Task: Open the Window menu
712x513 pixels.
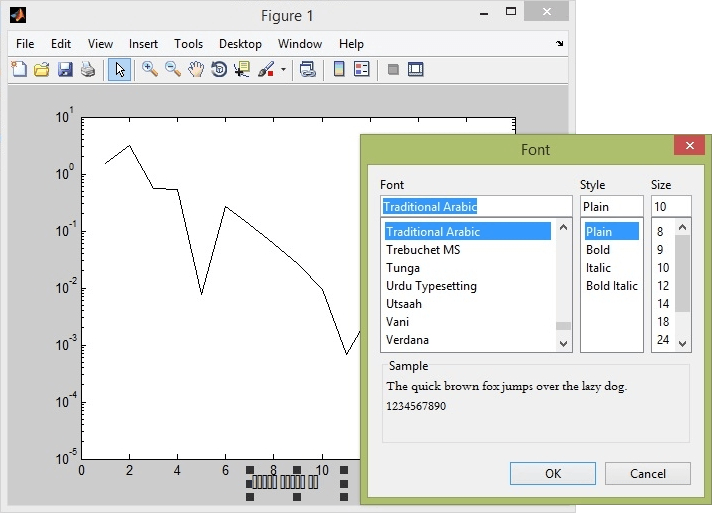Action: pyautogui.click(x=300, y=44)
